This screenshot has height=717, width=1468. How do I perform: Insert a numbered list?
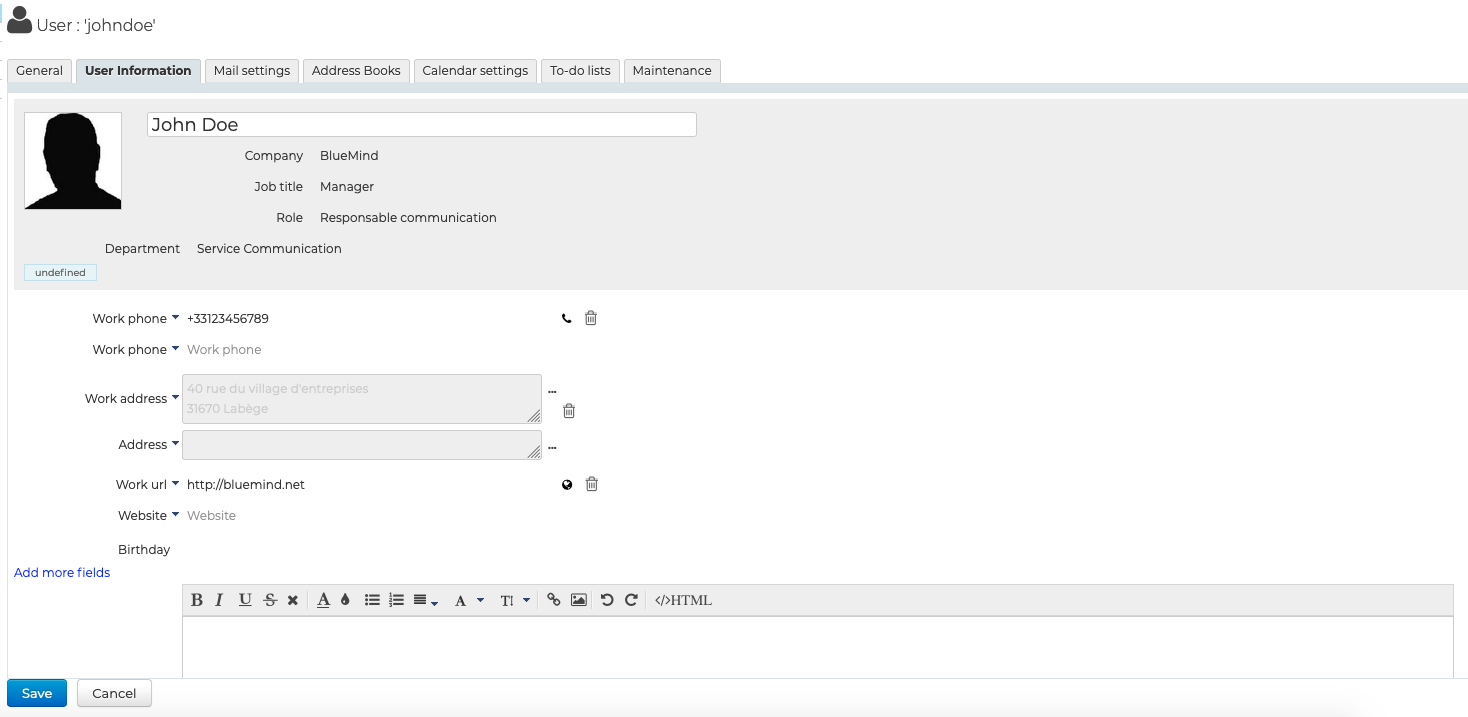pos(396,600)
